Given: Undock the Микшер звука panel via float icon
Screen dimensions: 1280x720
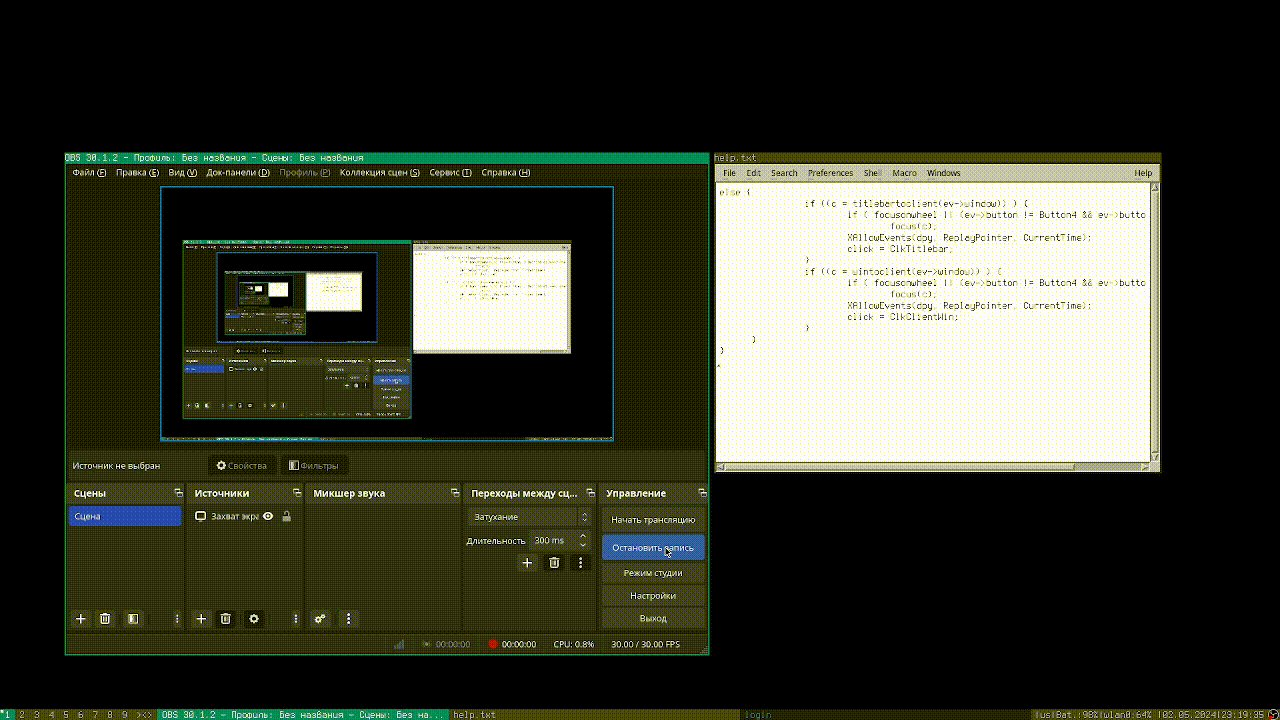Looking at the screenshot, I should point(455,493).
